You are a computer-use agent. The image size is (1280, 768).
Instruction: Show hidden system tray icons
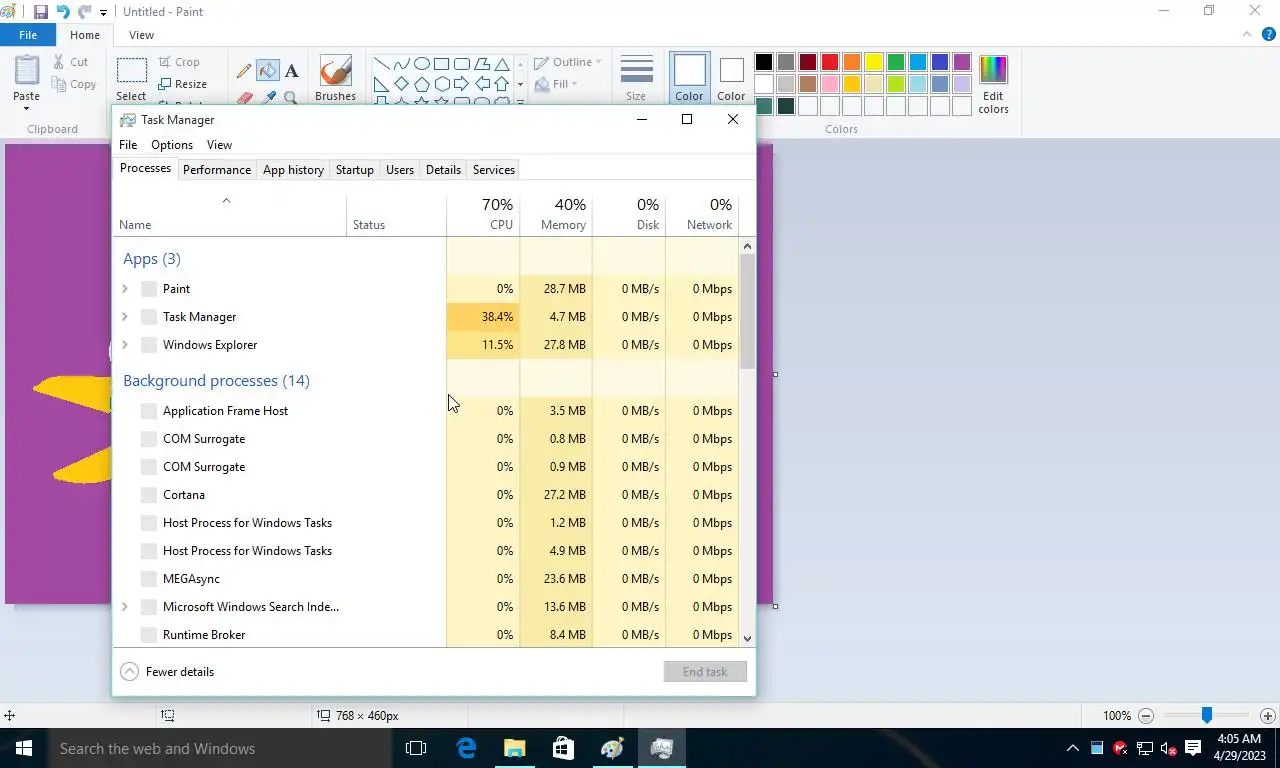point(1072,748)
